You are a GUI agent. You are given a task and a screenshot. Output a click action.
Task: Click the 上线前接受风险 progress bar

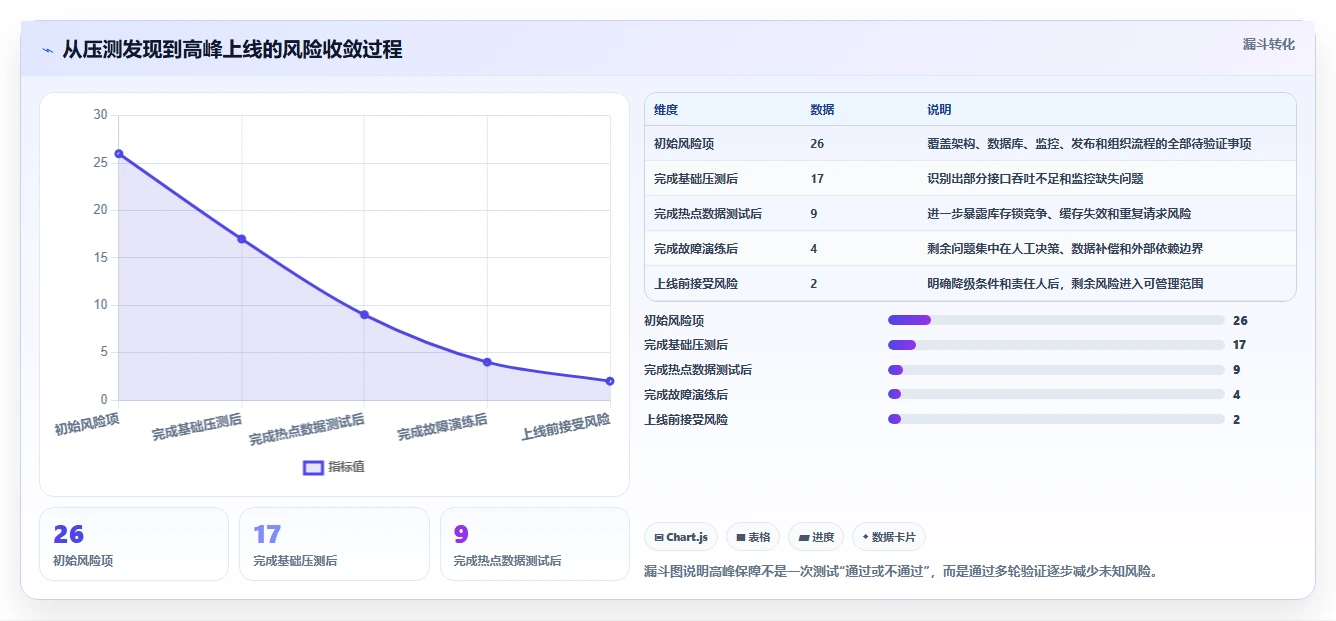coord(1056,419)
